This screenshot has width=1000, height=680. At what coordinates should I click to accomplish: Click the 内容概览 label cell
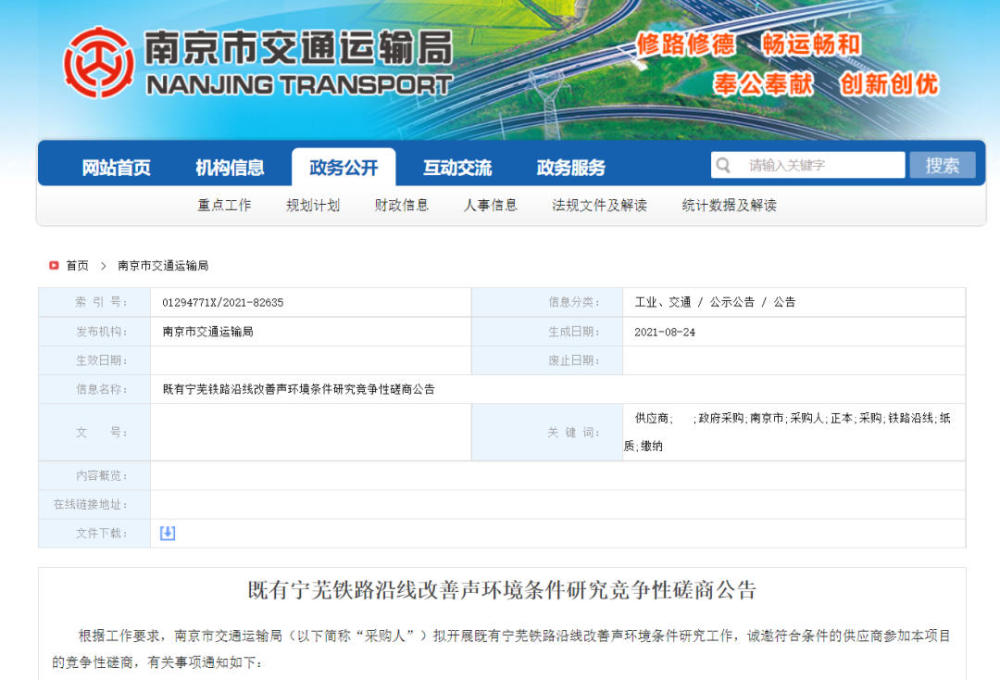(94, 476)
